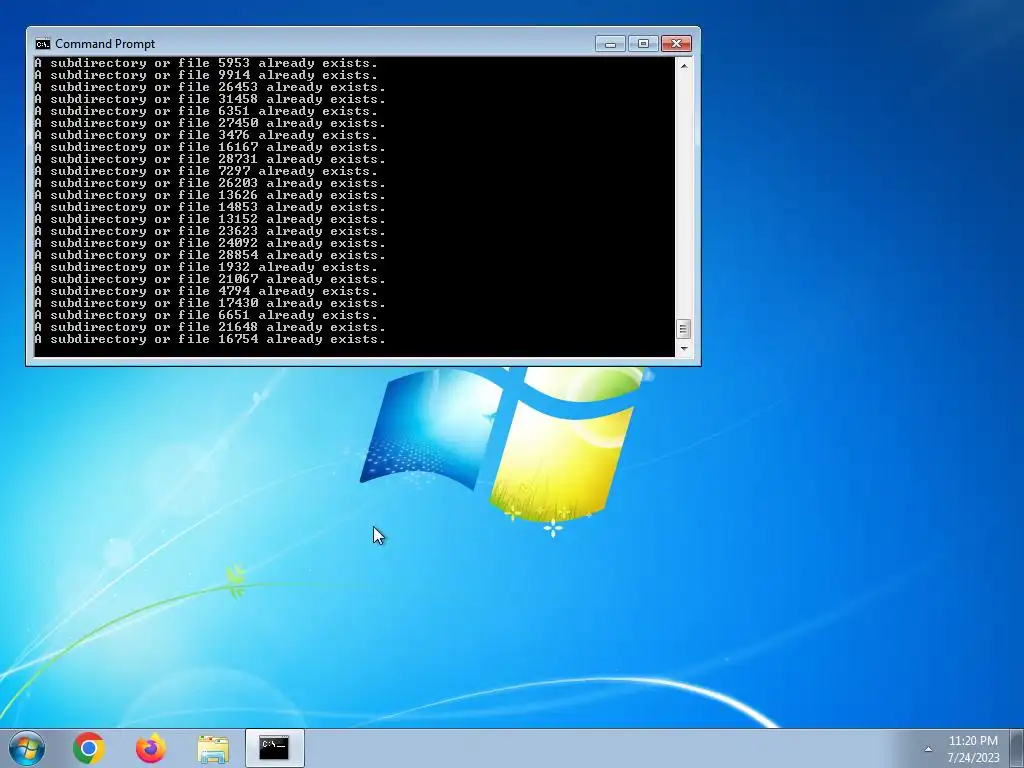The height and width of the screenshot is (768, 1024).
Task: Click the line mentioning file 13152
Action: pyautogui.click(x=210, y=219)
